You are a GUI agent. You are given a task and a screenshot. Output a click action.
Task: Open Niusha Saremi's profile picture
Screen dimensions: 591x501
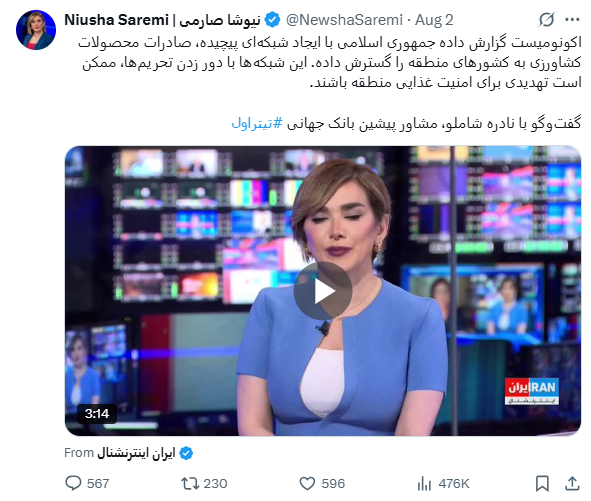pyautogui.click(x=36, y=30)
